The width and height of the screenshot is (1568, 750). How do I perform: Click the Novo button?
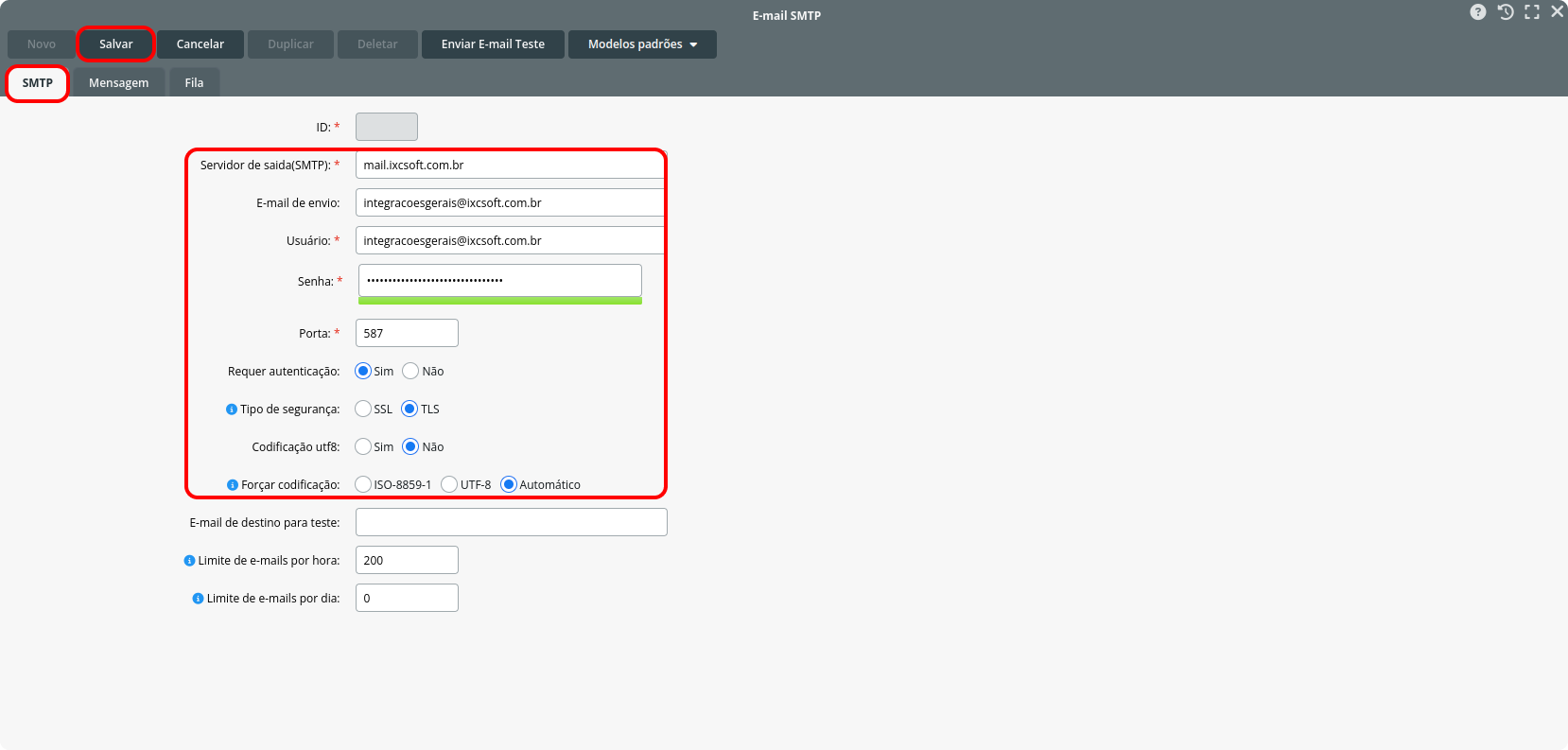tap(42, 44)
